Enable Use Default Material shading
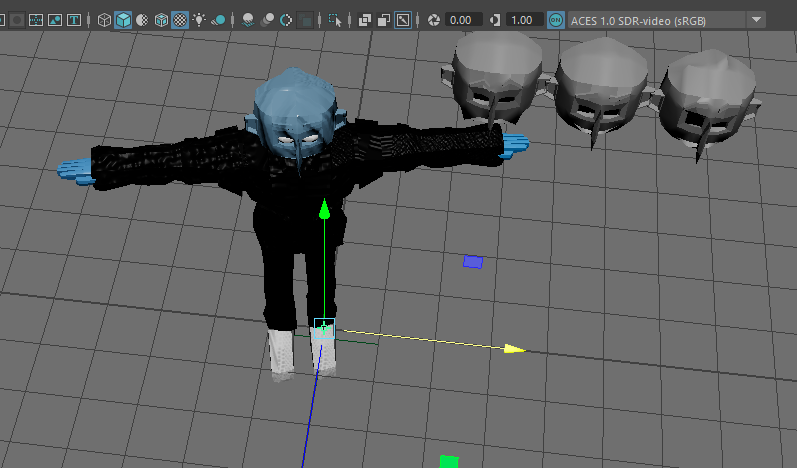The image size is (797, 468). (142, 20)
